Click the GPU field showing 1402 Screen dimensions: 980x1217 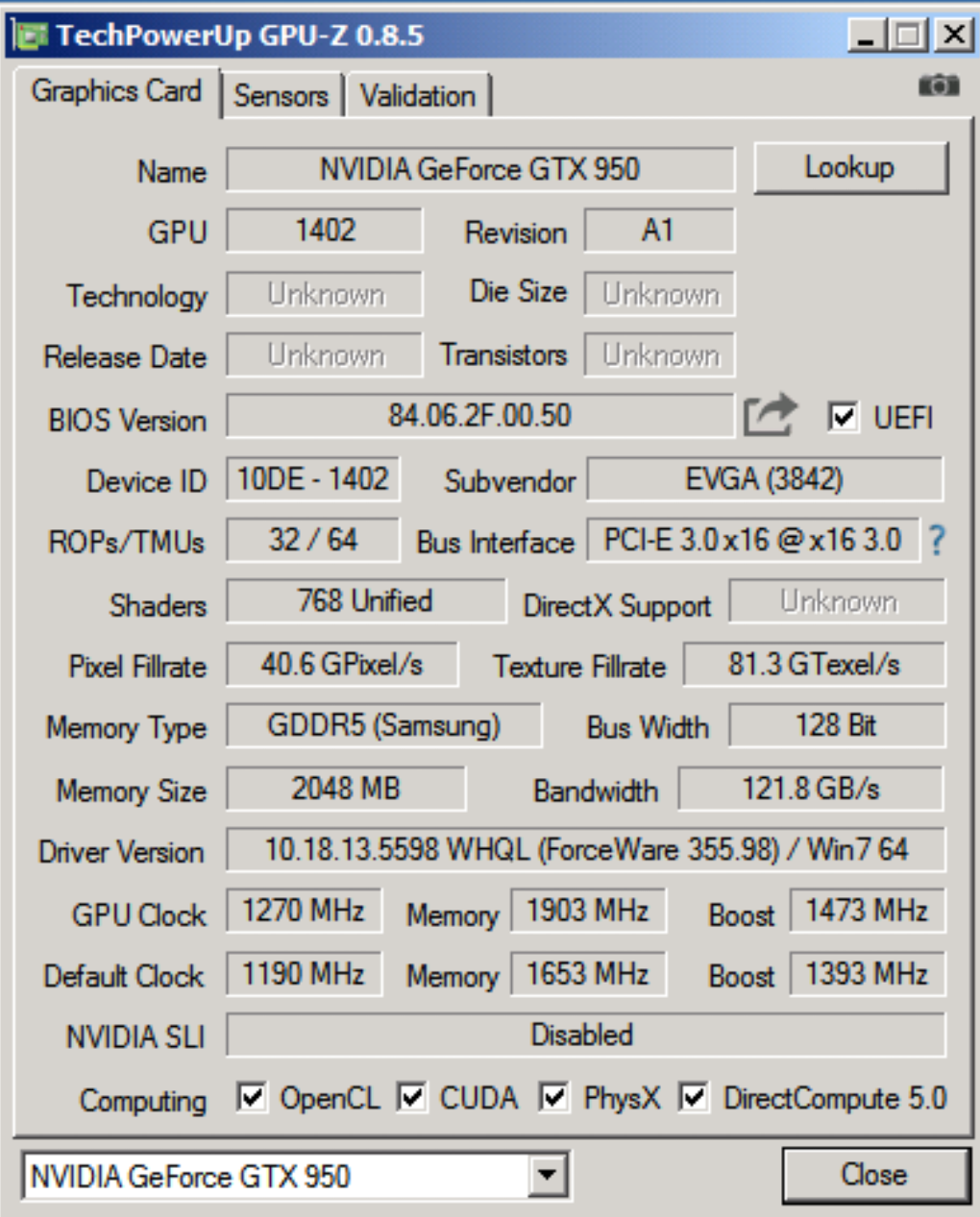click(x=325, y=231)
